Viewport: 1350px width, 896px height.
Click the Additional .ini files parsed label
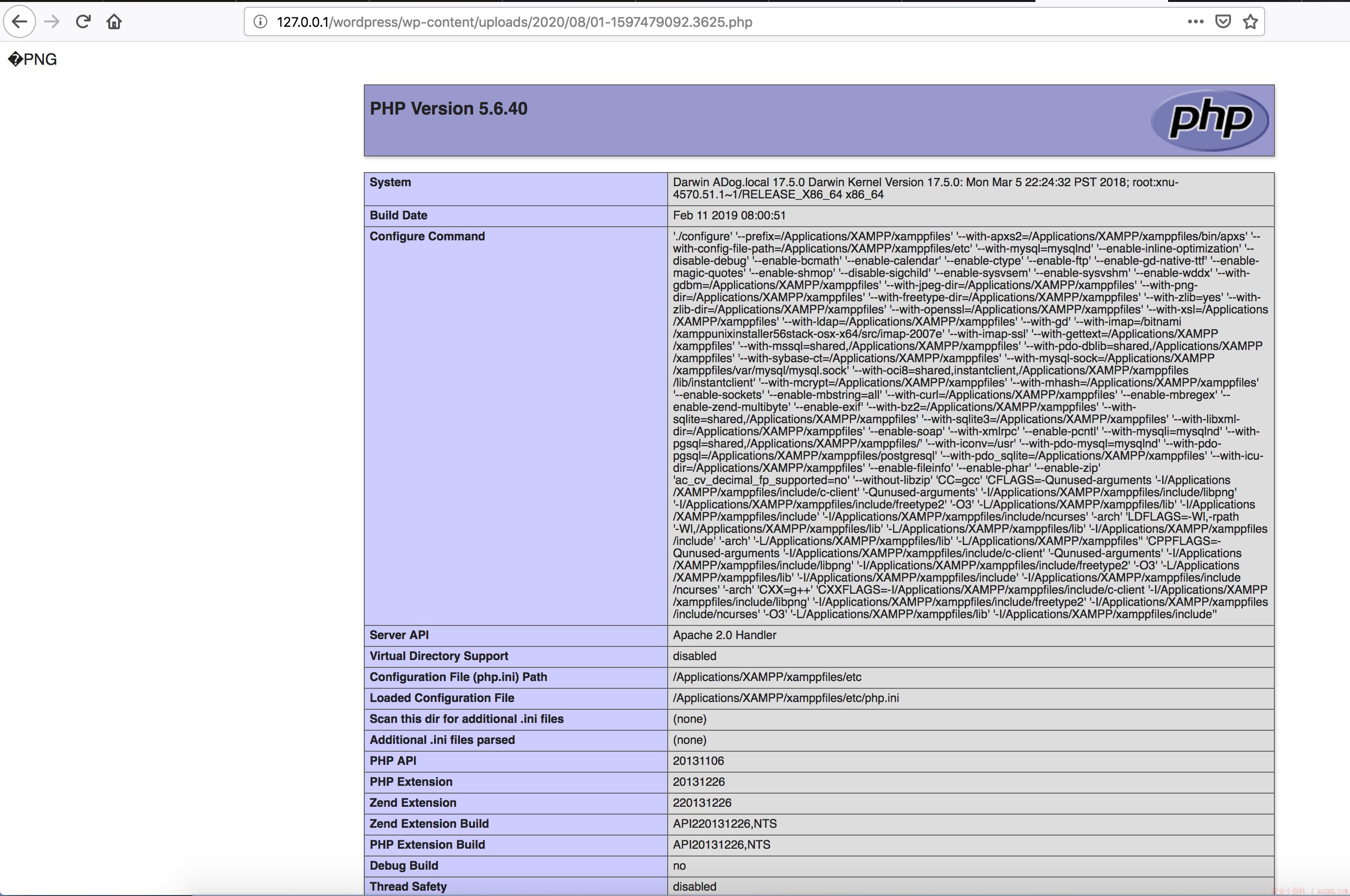click(442, 740)
